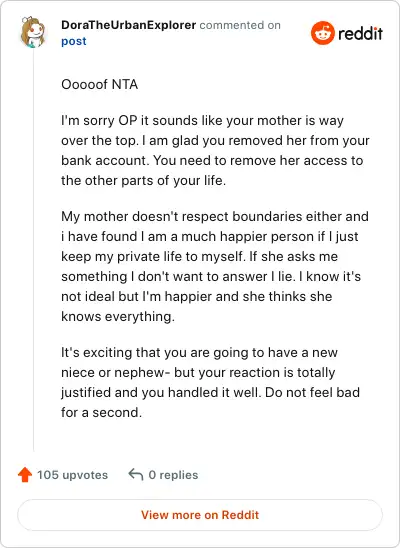Click the final line "for a second."

tap(101, 412)
